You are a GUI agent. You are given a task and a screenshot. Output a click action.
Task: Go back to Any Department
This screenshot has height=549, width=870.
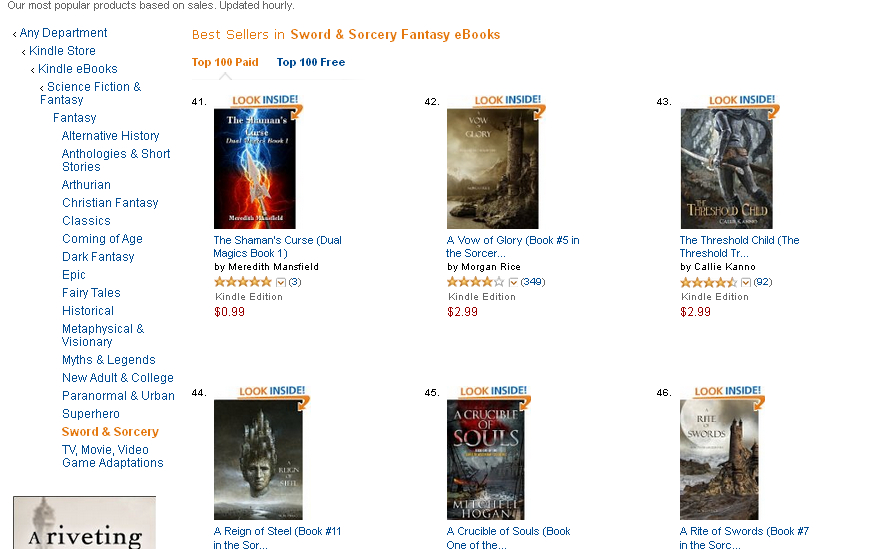click(x=63, y=33)
